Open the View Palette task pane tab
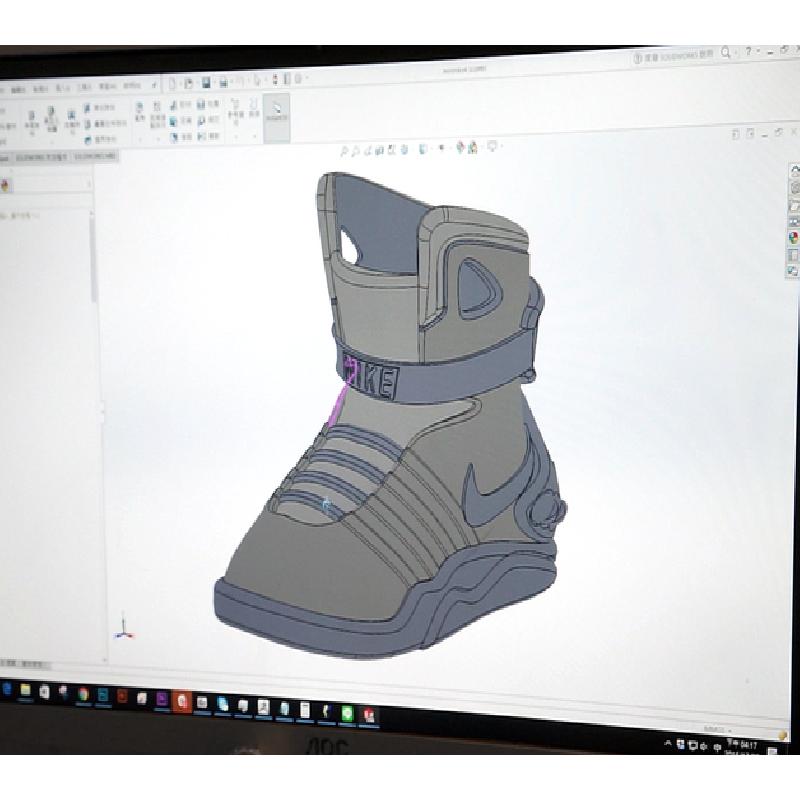 (x=794, y=222)
